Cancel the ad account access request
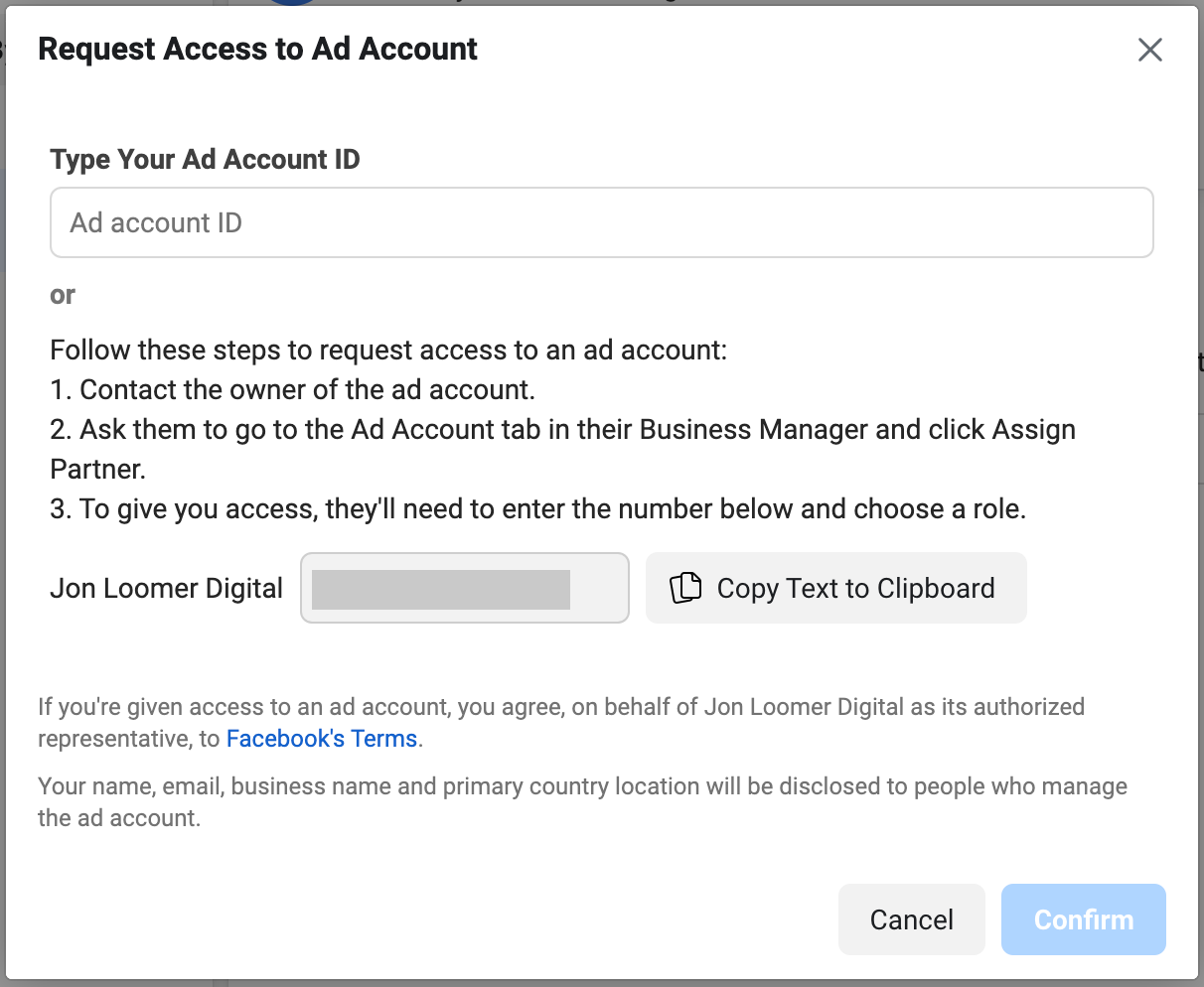 (912, 919)
